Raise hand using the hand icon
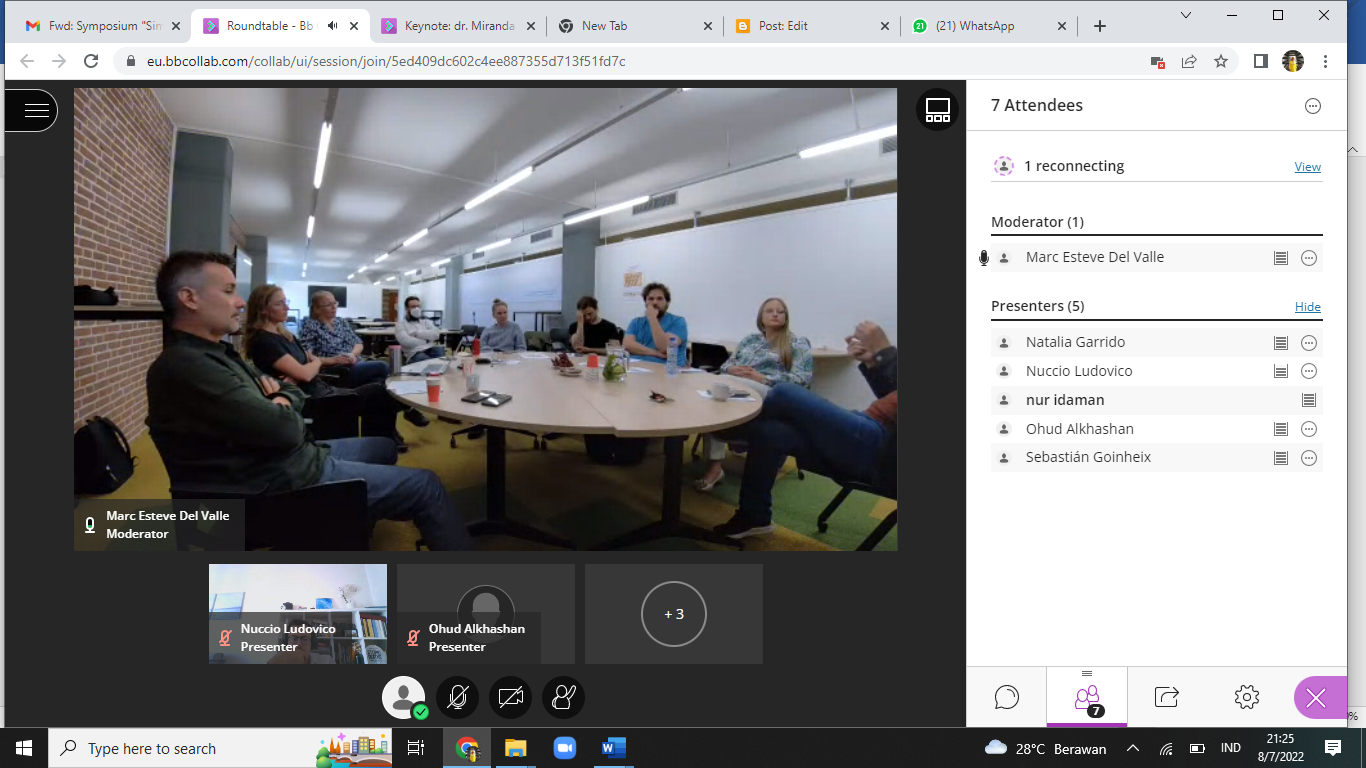The height and width of the screenshot is (768, 1366). pos(564,698)
